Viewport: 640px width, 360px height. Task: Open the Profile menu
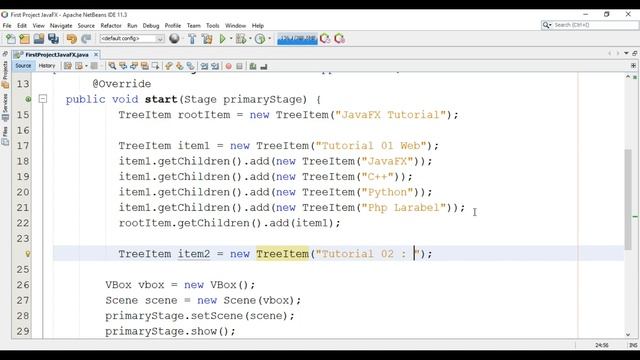tap(173, 25)
